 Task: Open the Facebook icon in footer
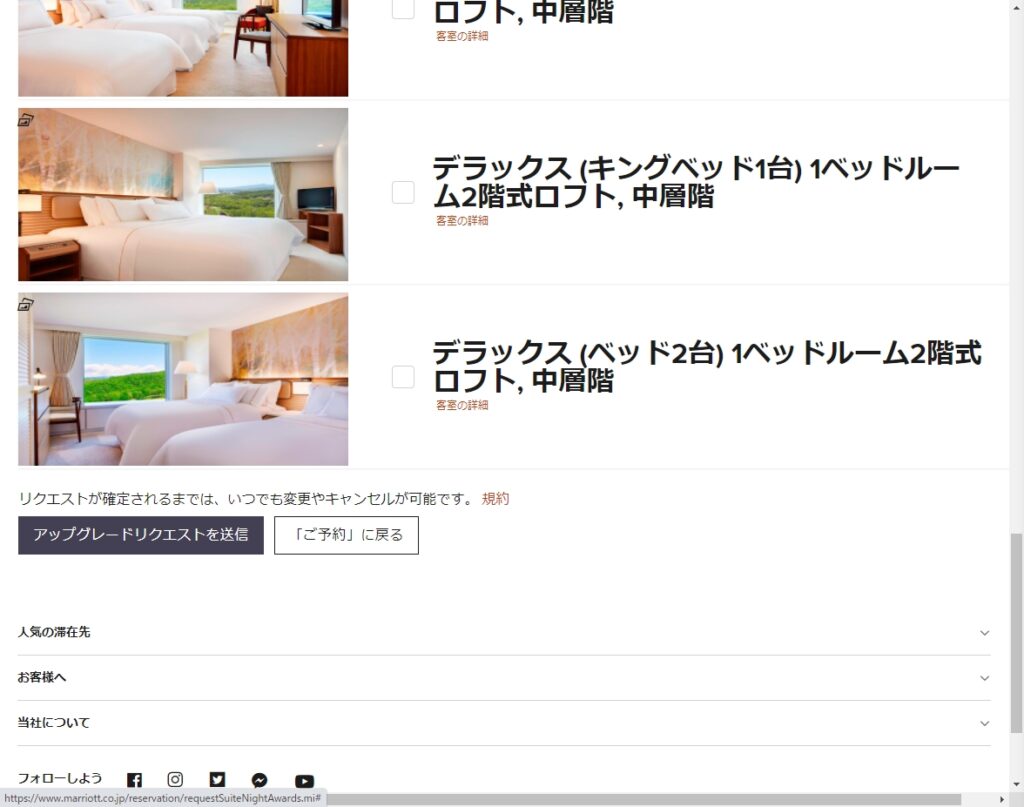[x=135, y=780]
